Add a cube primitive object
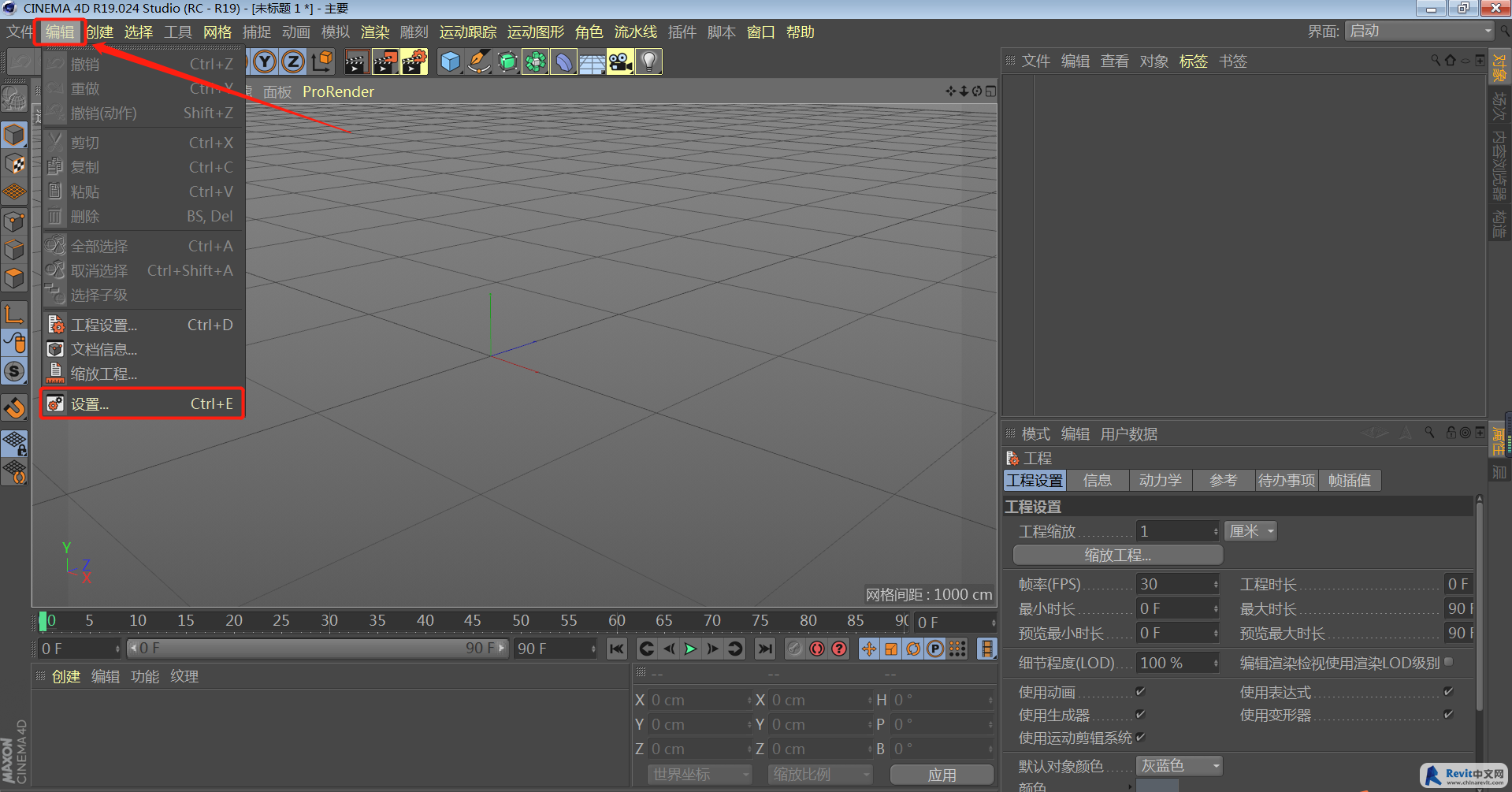1512x792 pixels. point(451,61)
